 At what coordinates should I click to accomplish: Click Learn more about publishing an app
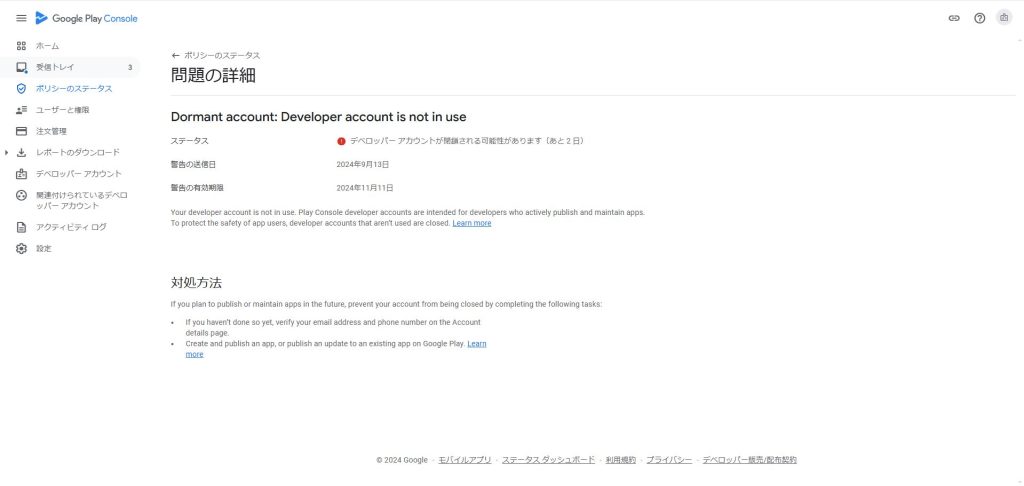[477, 344]
